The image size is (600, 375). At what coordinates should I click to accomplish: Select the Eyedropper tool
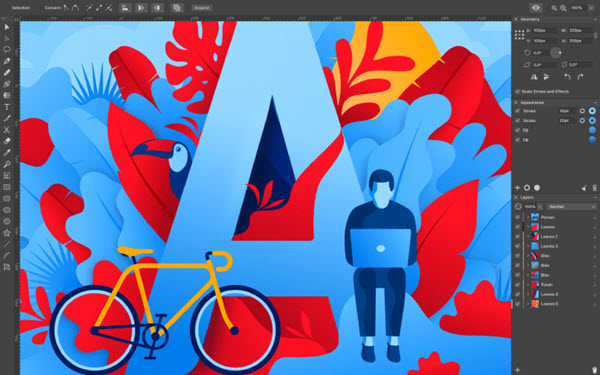coord(7,153)
